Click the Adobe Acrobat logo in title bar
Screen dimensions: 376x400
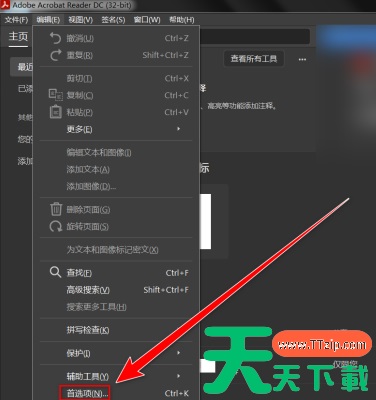tap(5, 5)
